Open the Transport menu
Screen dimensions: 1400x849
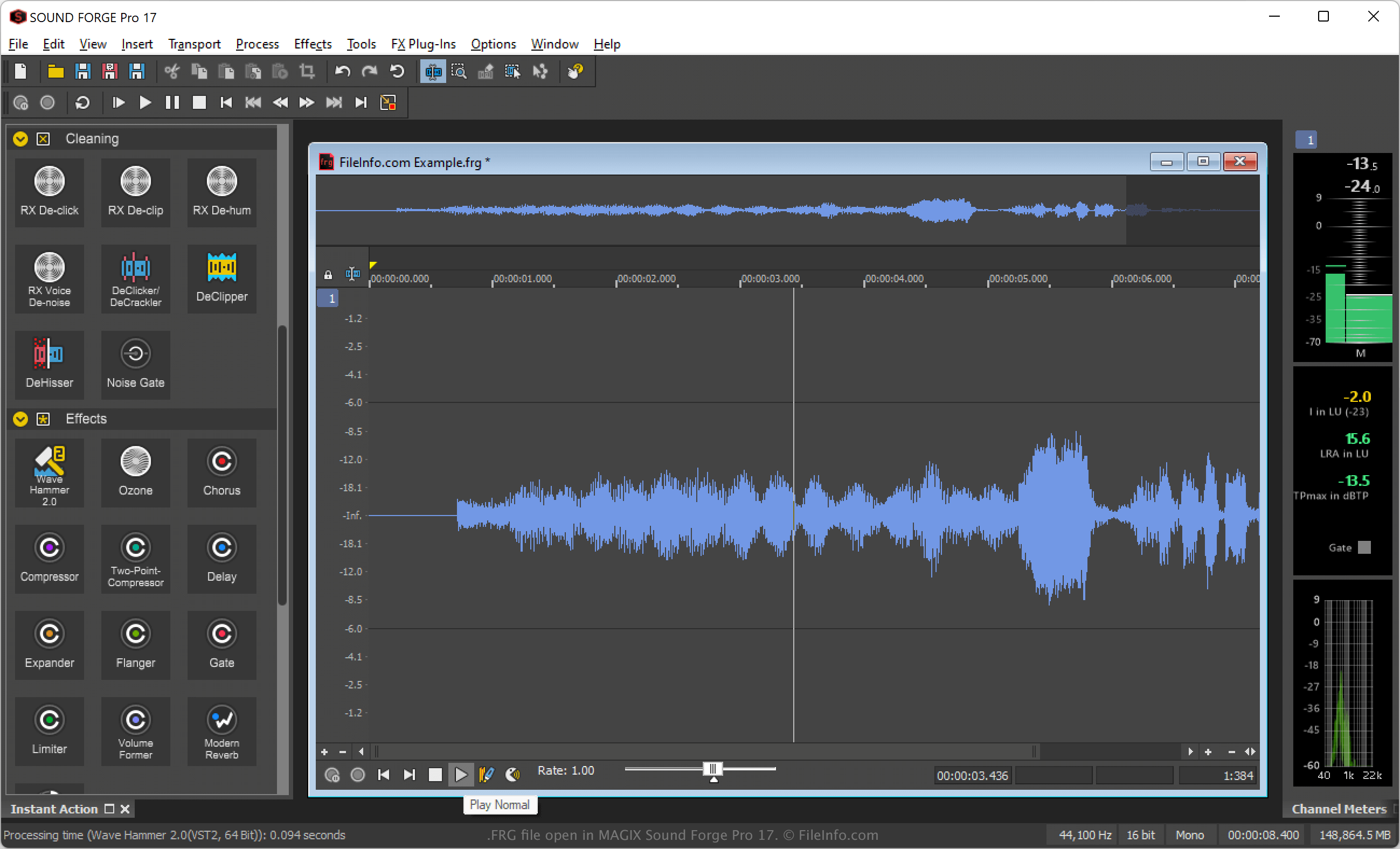[x=195, y=44]
